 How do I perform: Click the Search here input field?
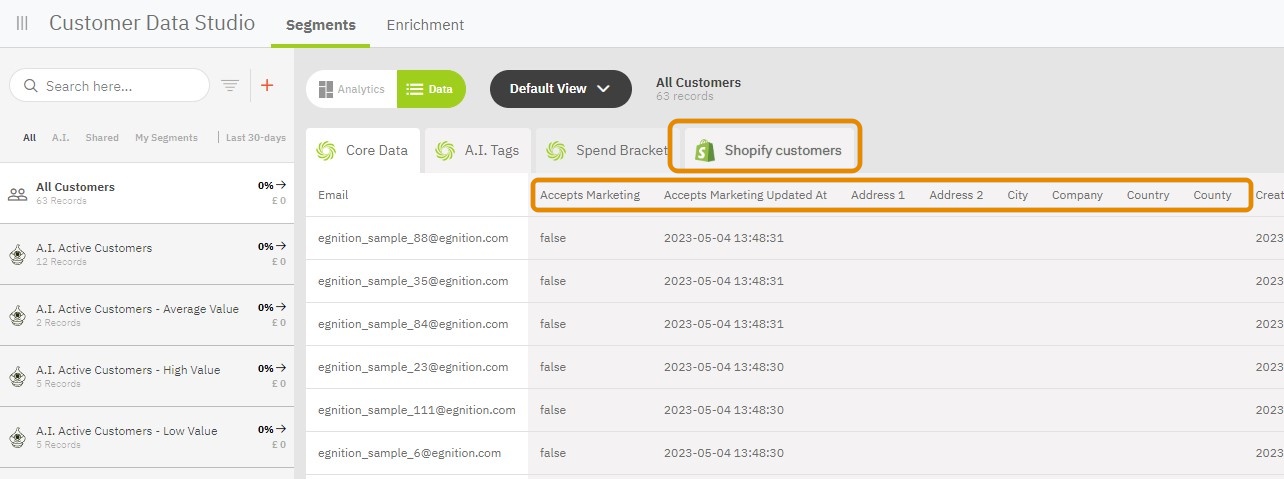[110, 86]
